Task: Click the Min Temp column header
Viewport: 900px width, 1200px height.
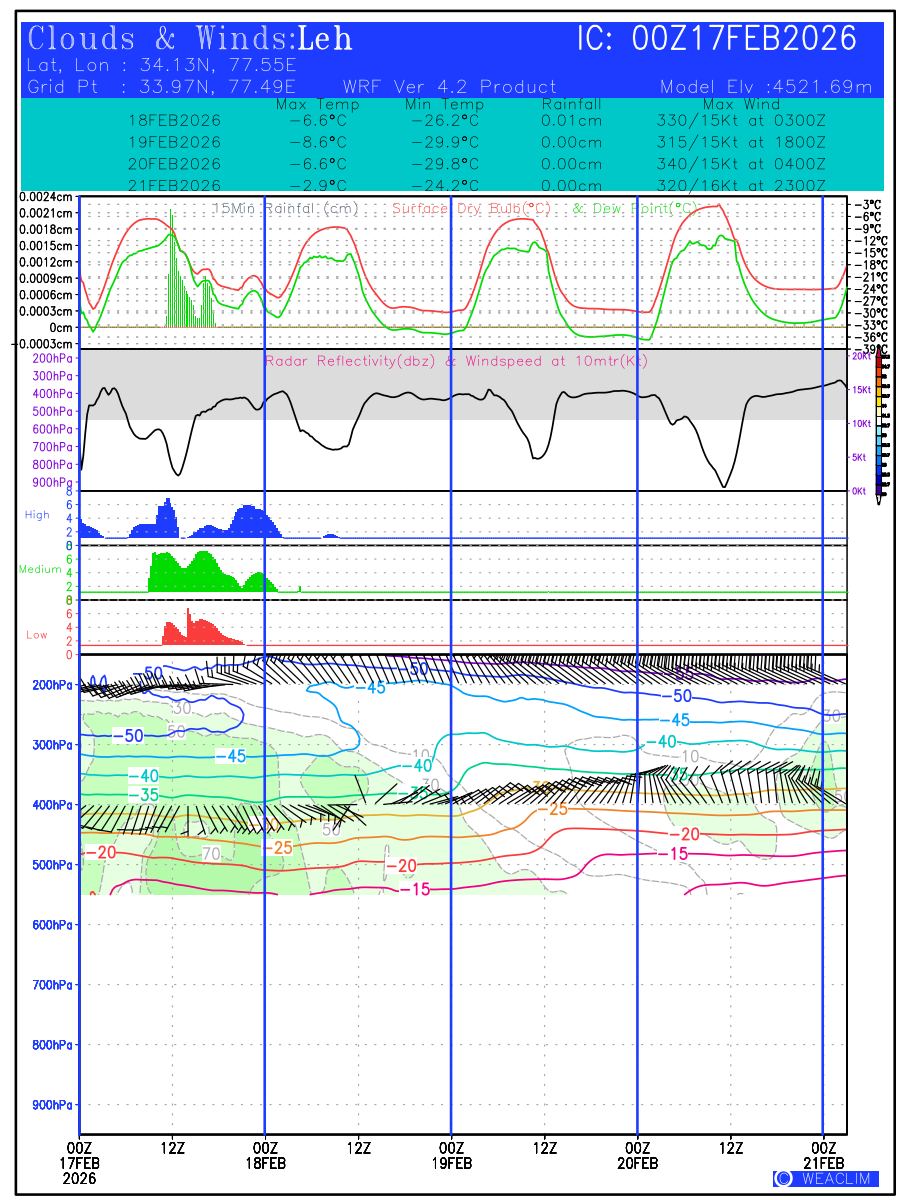Action: (444, 104)
